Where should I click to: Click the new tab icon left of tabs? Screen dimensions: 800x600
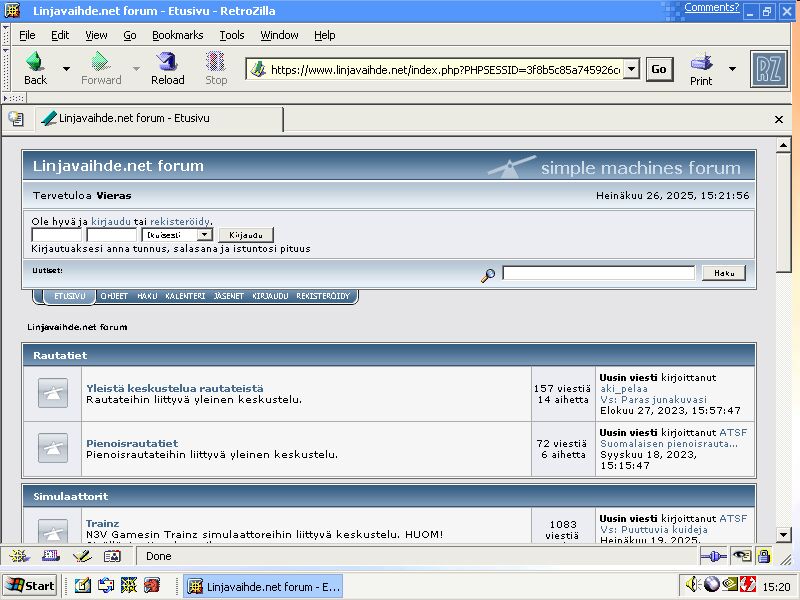coord(16,119)
